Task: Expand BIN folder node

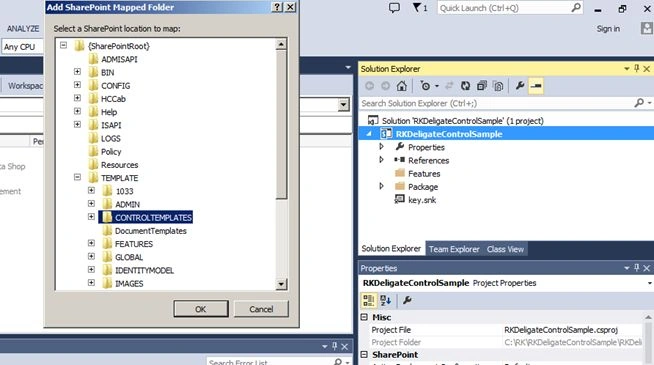Action: tap(77, 72)
